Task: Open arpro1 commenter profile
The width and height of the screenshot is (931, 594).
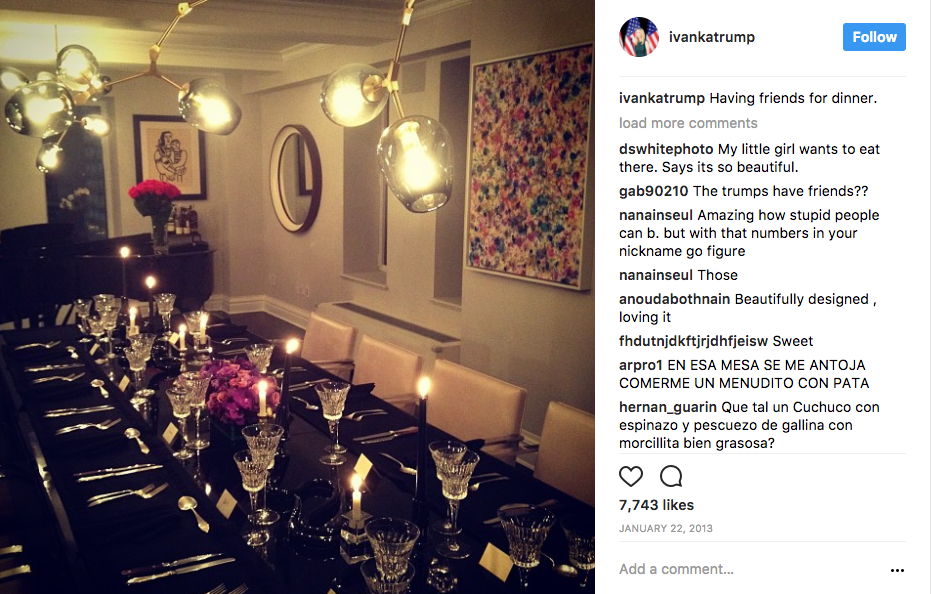Action: pos(640,365)
